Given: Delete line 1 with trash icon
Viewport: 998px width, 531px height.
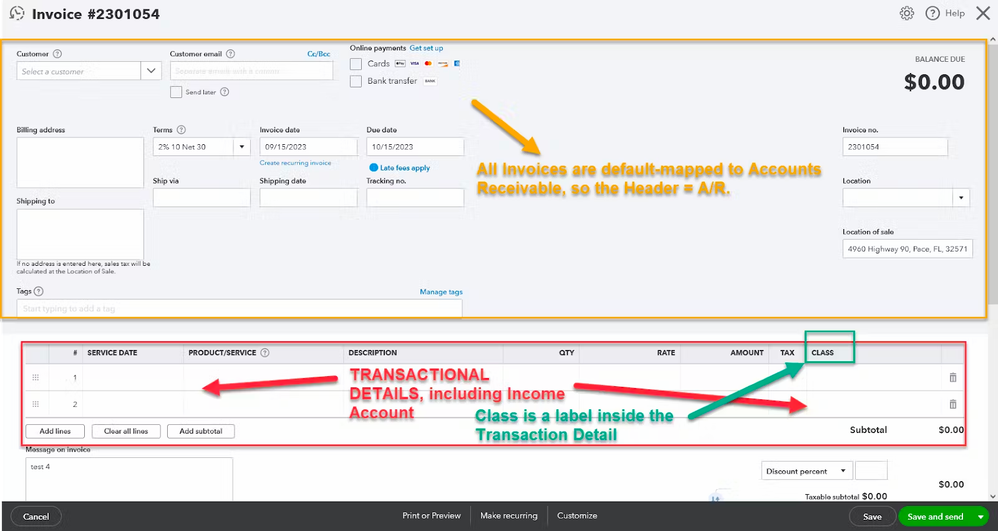Looking at the screenshot, I should pos(953,378).
